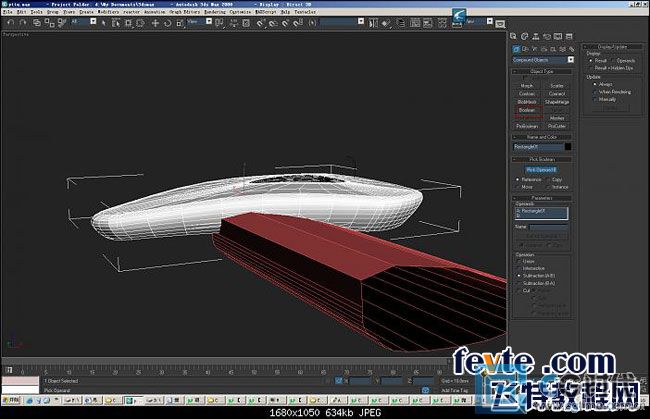Select the Intersection operation radio button
This screenshot has width=650, height=419.
[x=519, y=268]
